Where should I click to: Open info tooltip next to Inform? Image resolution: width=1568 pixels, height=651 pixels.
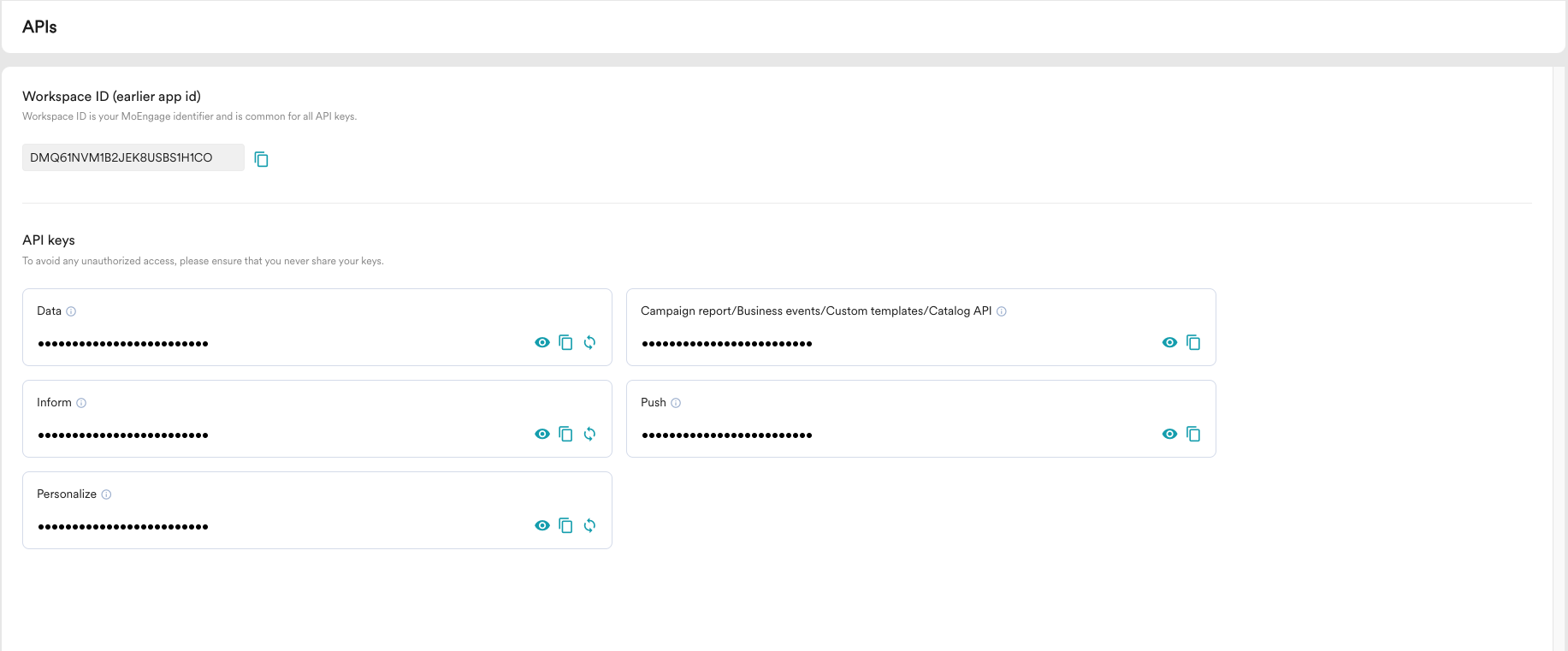click(x=81, y=403)
